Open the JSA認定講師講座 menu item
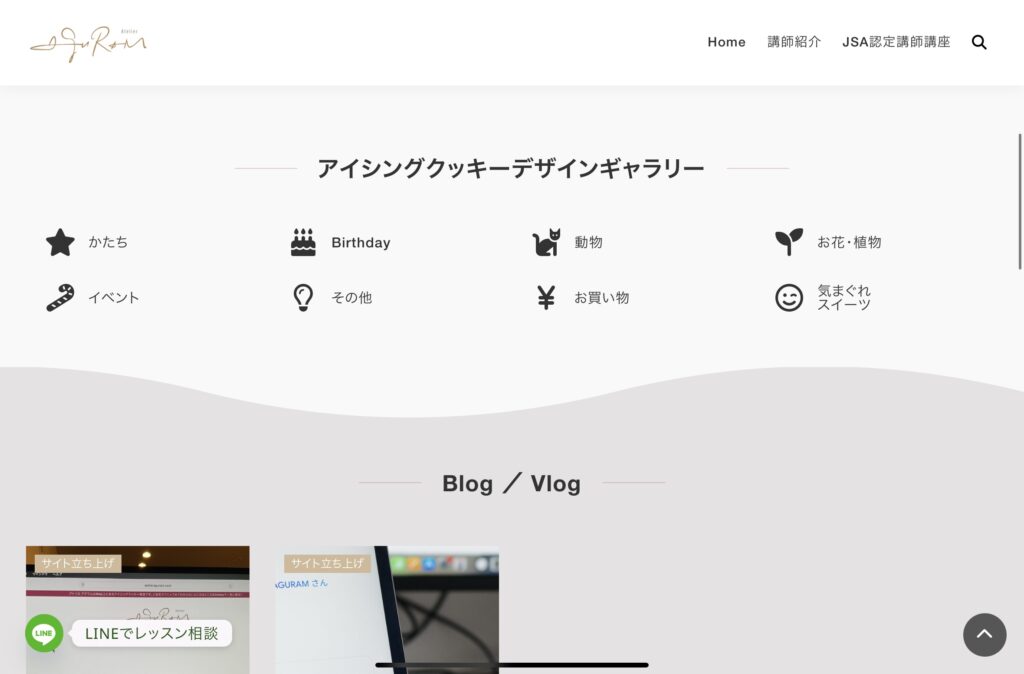The image size is (1024, 674). click(x=896, y=42)
